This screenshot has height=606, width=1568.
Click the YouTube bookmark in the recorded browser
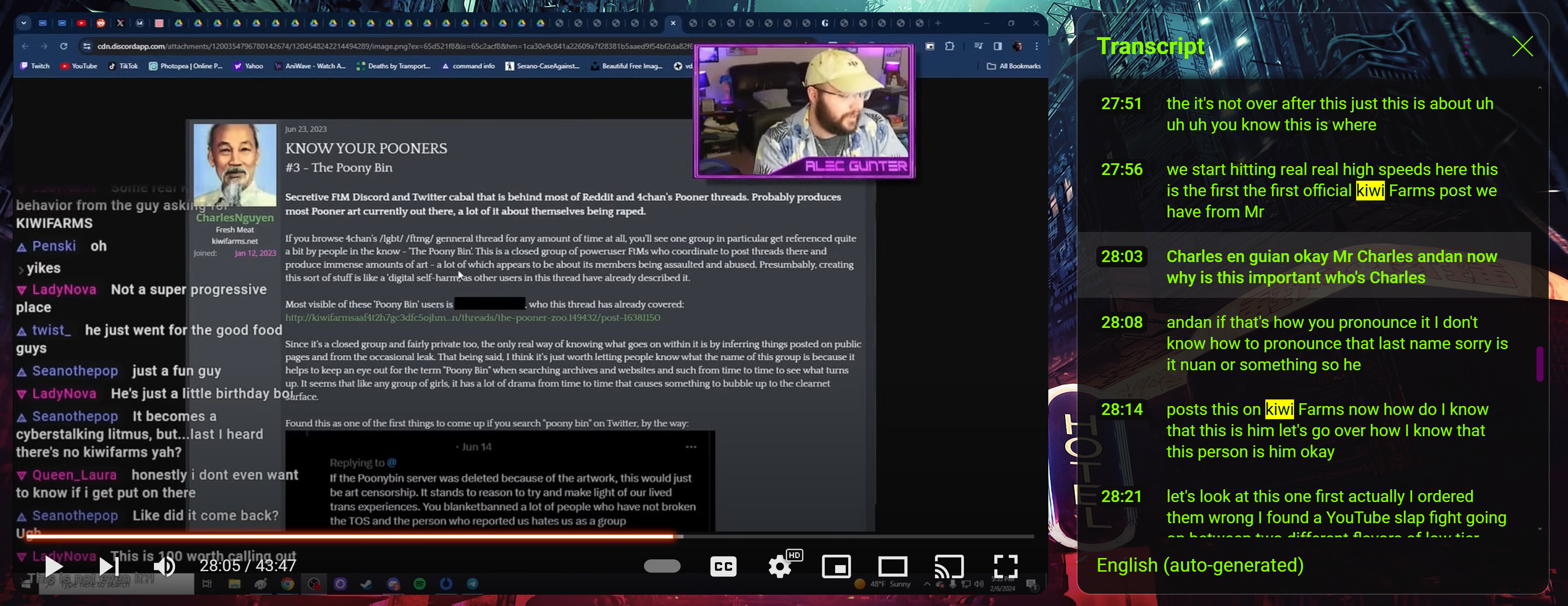pyautogui.click(x=79, y=66)
